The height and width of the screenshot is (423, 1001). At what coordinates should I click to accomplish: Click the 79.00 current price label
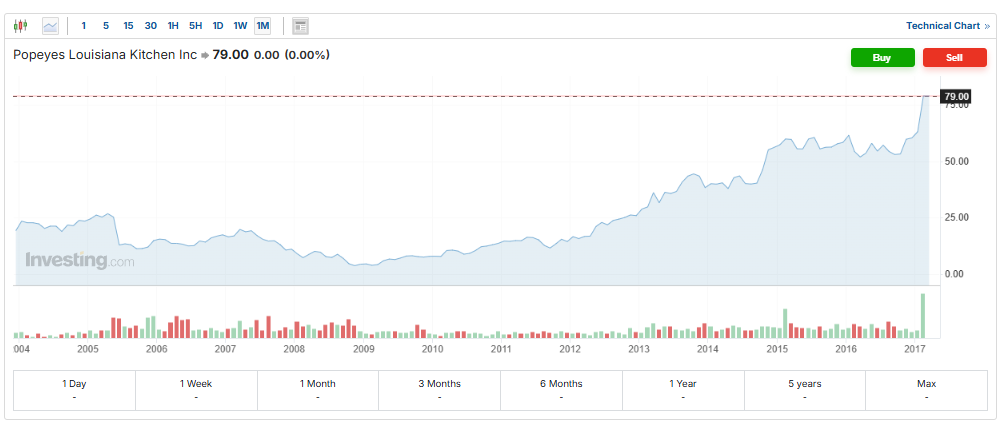pyautogui.click(x=957, y=96)
